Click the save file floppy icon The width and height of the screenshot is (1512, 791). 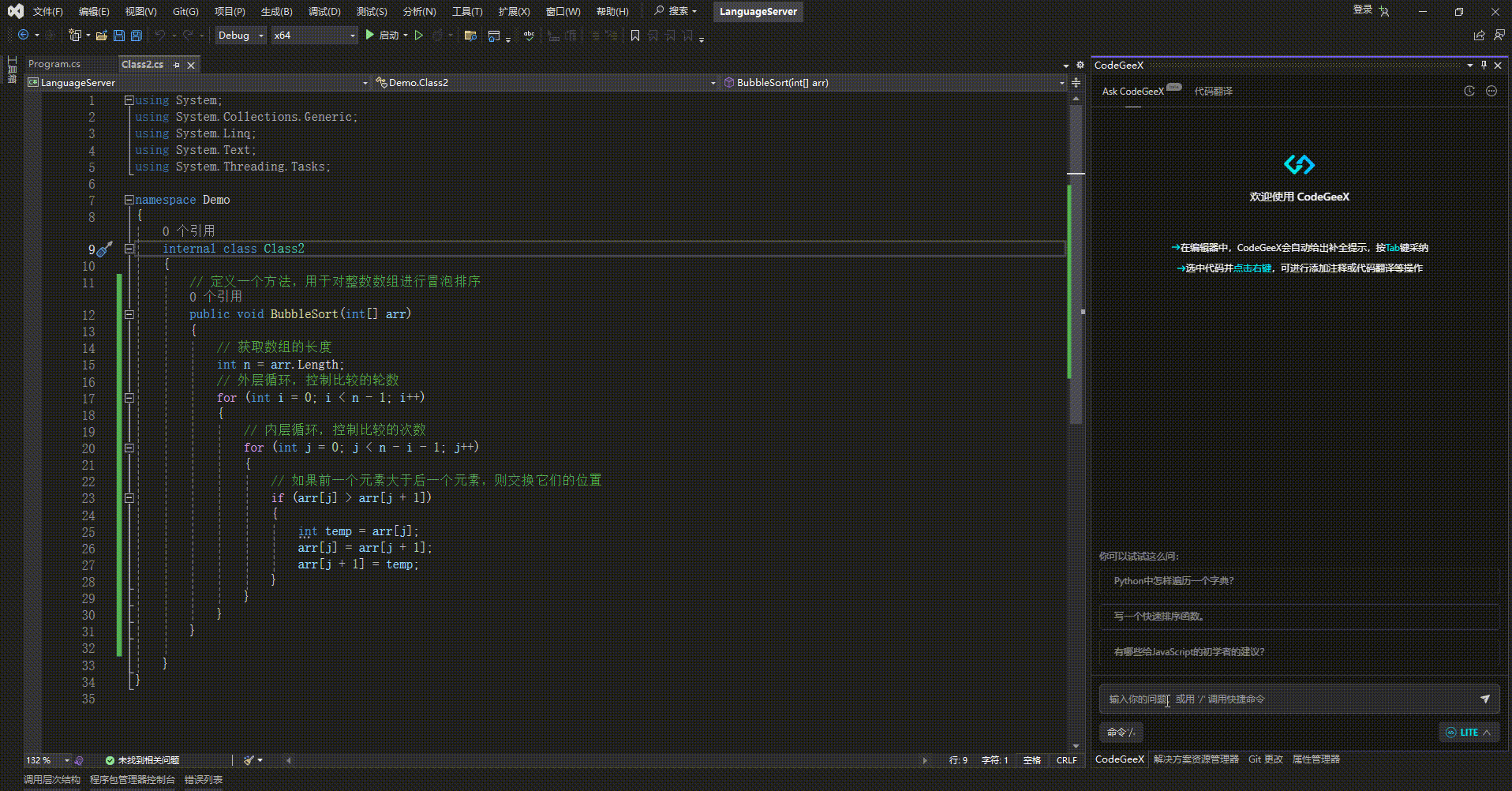click(x=119, y=36)
